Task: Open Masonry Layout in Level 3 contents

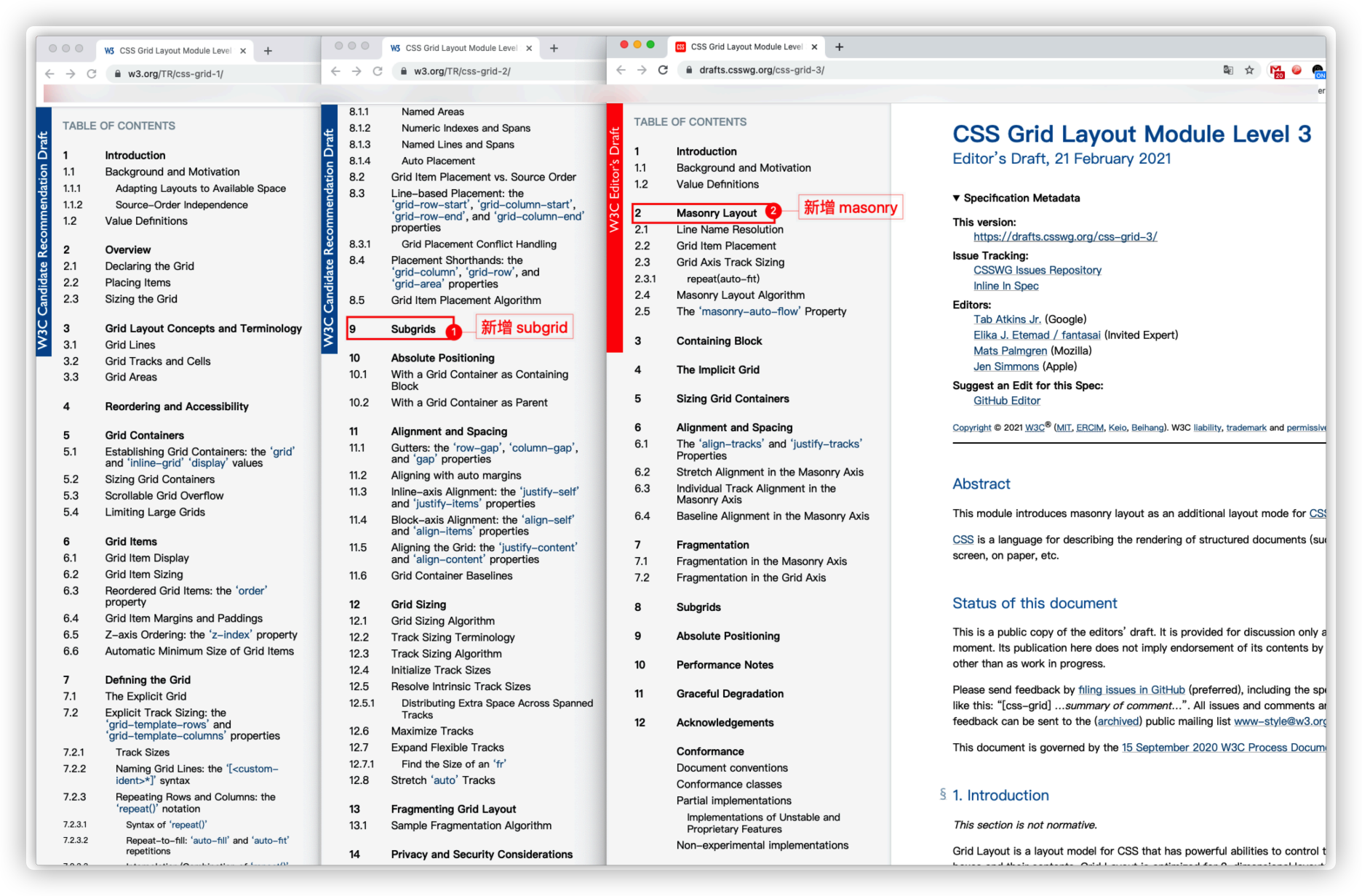Action: click(x=717, y=213)
